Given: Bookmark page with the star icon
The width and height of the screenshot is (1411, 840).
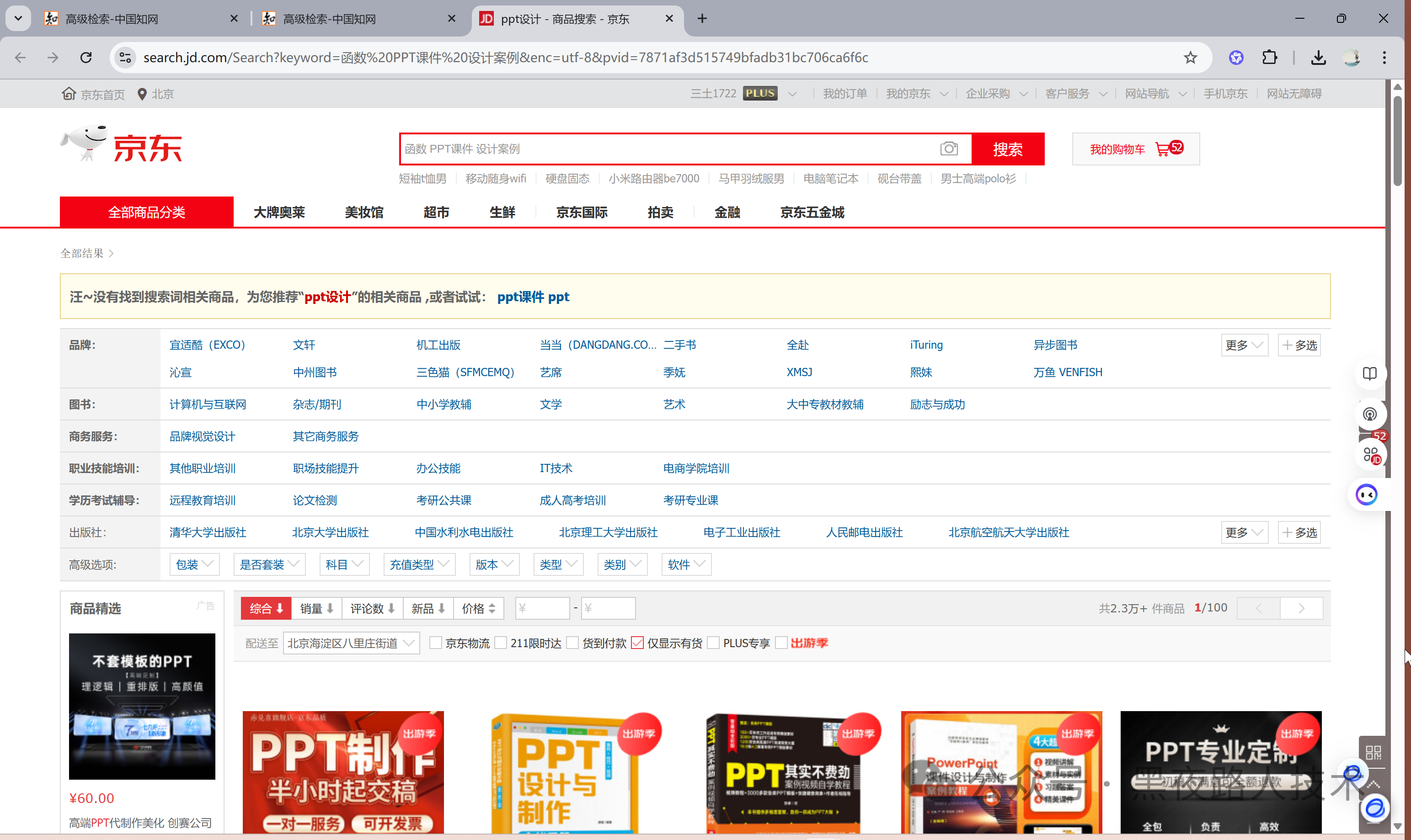Looking at the screenshot, I should point(1190,57).
